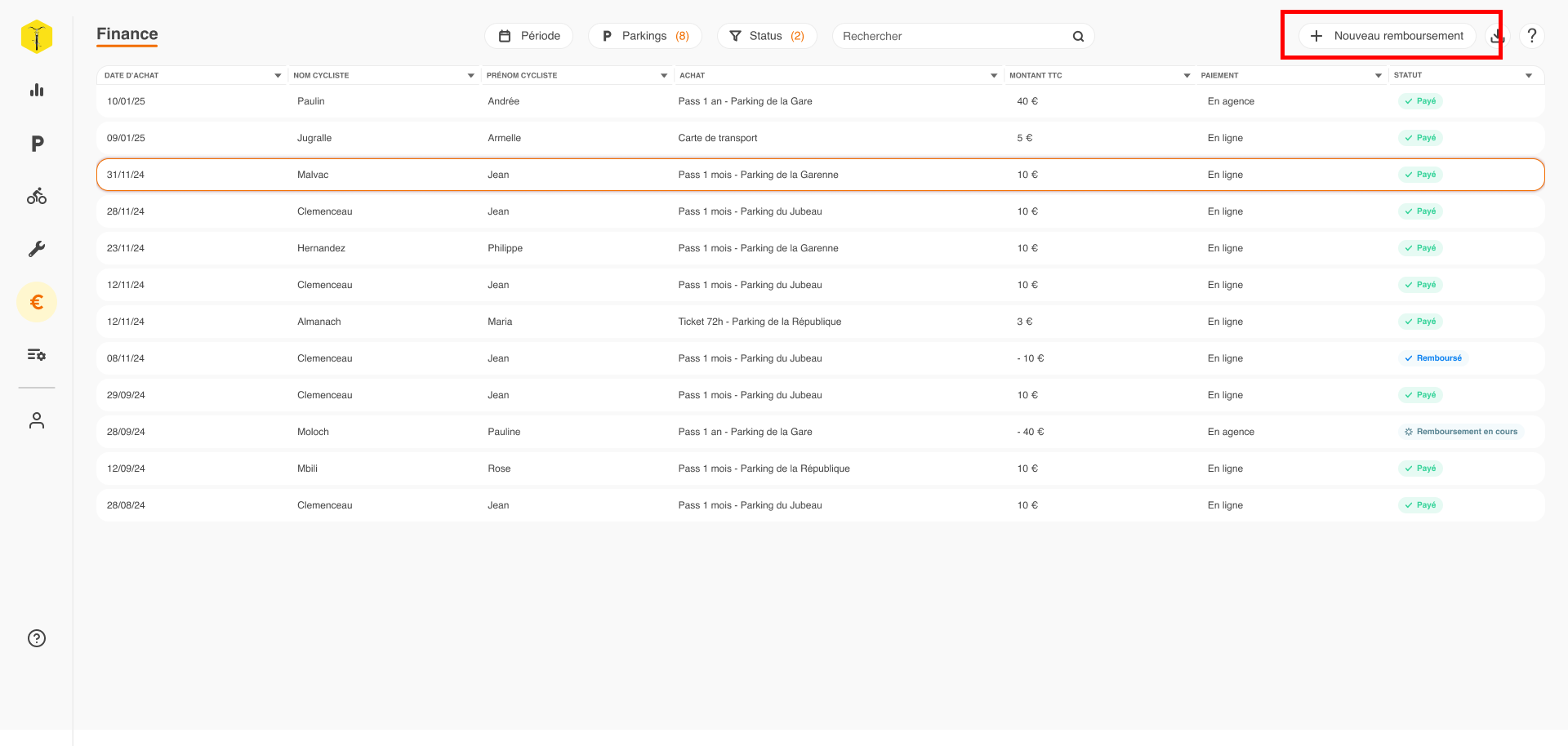Expand the Nom cycliste column dropdown

tap(470, 75)
